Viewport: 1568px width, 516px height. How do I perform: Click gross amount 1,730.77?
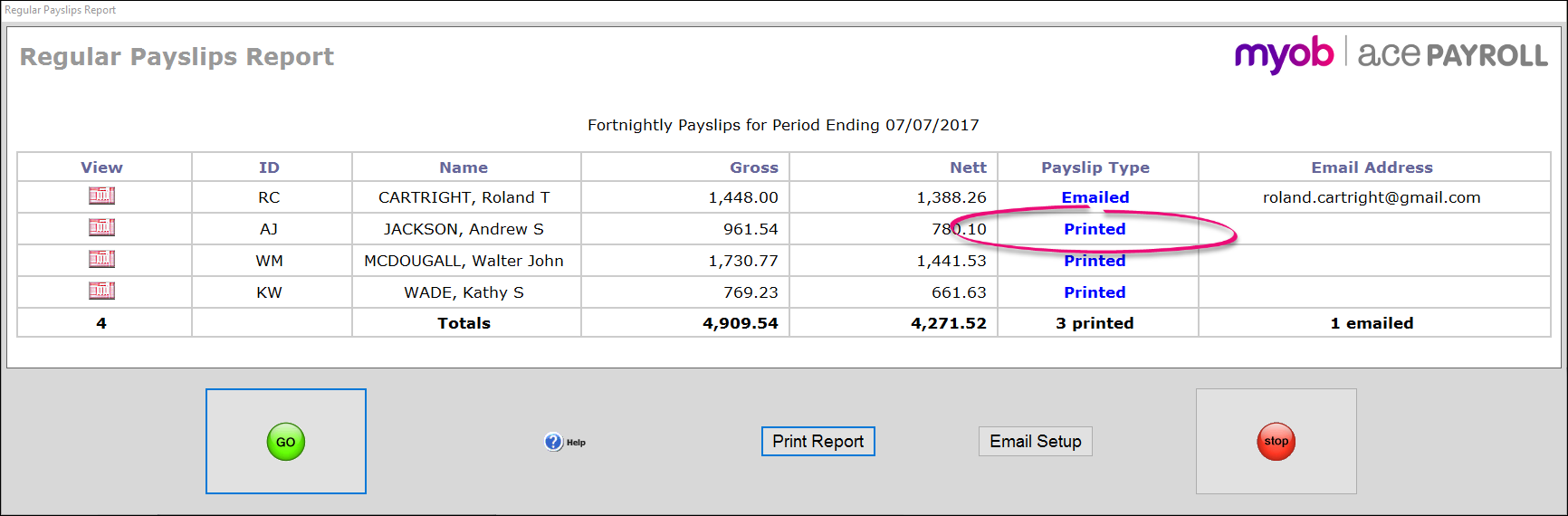pyautogui.click(x=743, y=261)
